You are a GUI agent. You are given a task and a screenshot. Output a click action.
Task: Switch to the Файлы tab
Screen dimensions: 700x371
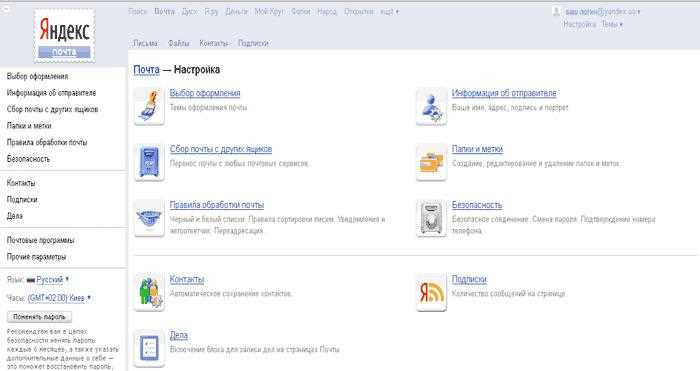click(x=179, y=43)
